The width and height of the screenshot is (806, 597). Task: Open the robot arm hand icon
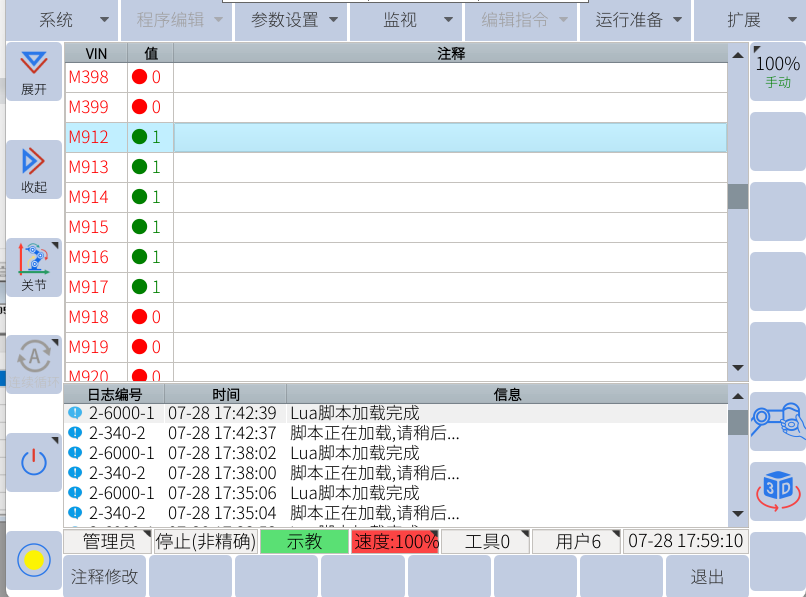click(x=778, y=420)
